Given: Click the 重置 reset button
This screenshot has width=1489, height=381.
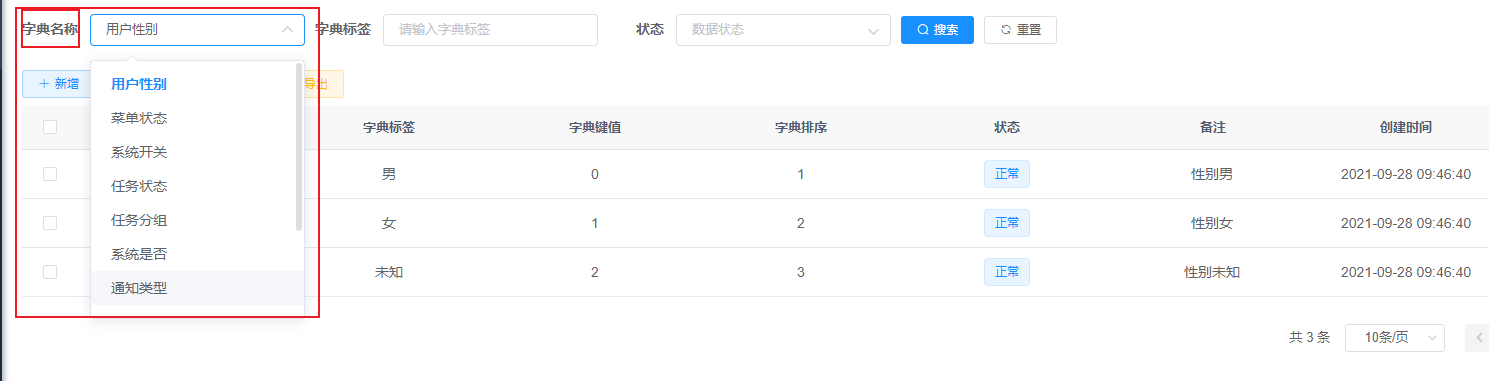Looking at the screenshot, I should (1020, 30).
